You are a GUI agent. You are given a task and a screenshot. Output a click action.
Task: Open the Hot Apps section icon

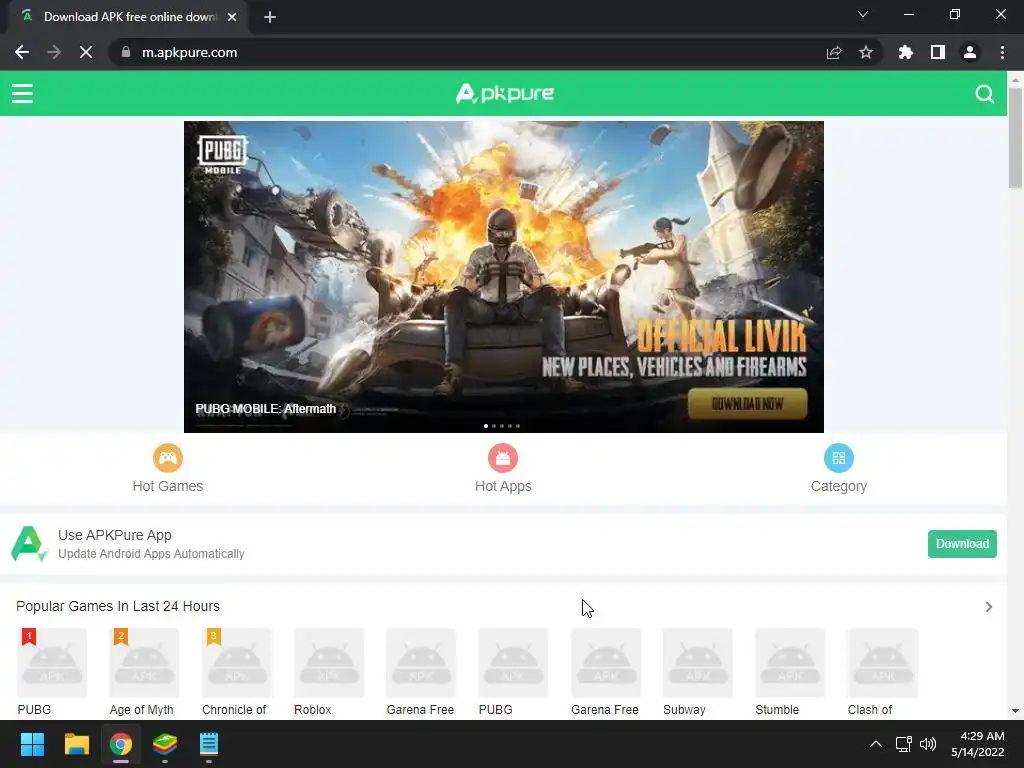(x=503, y=458)
